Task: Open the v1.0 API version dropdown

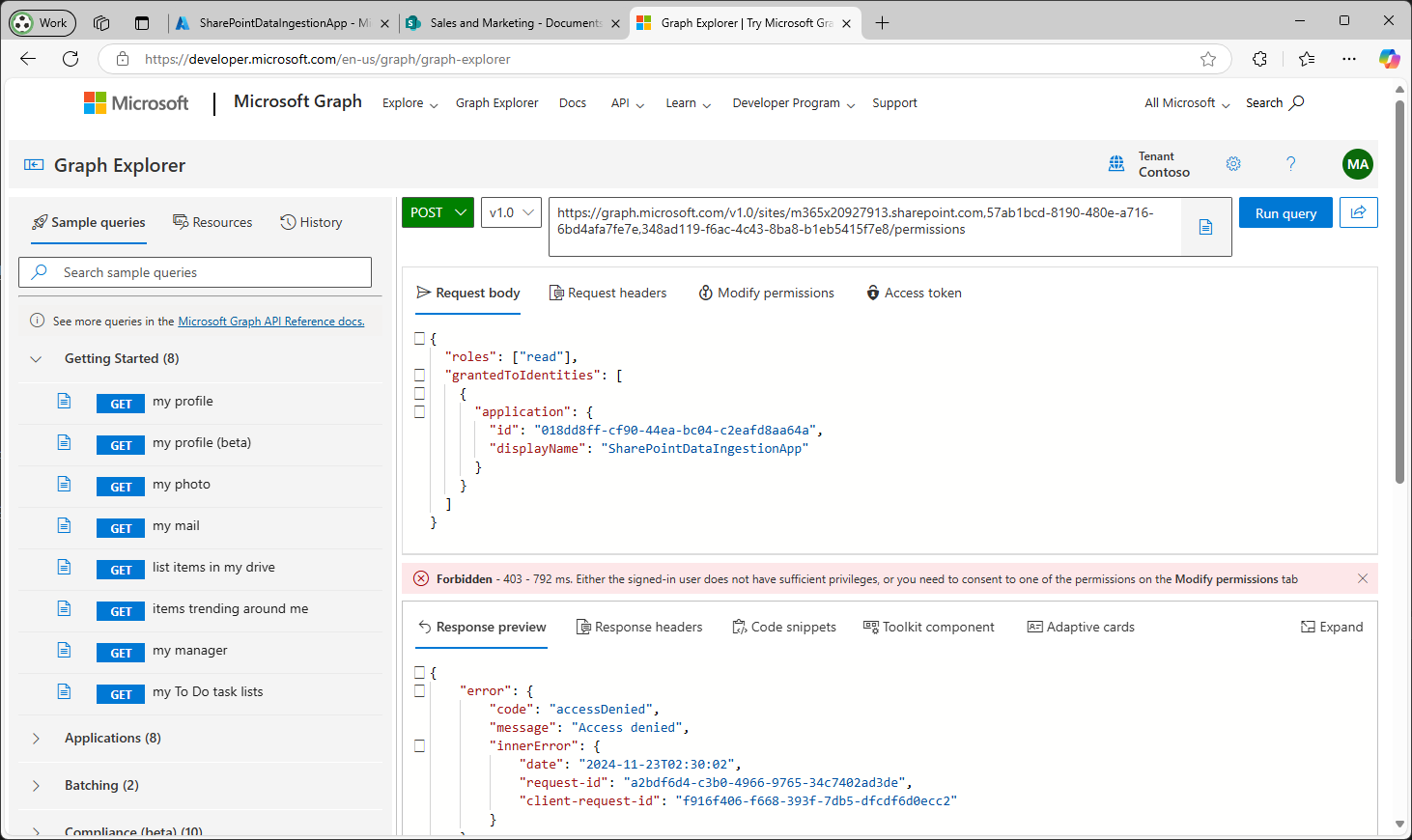Action: [x=510, y=212]
